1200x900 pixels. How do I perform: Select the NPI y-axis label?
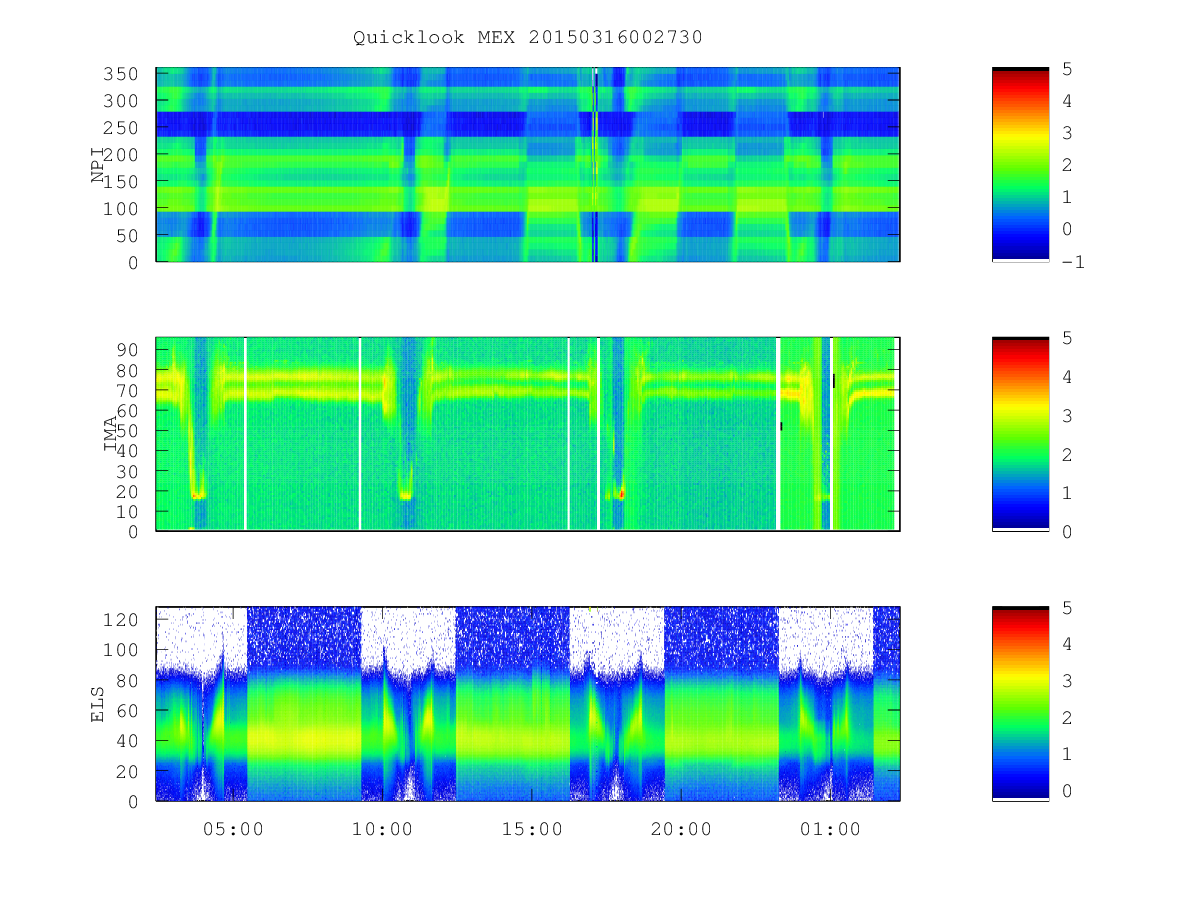(x=98, y=165)
